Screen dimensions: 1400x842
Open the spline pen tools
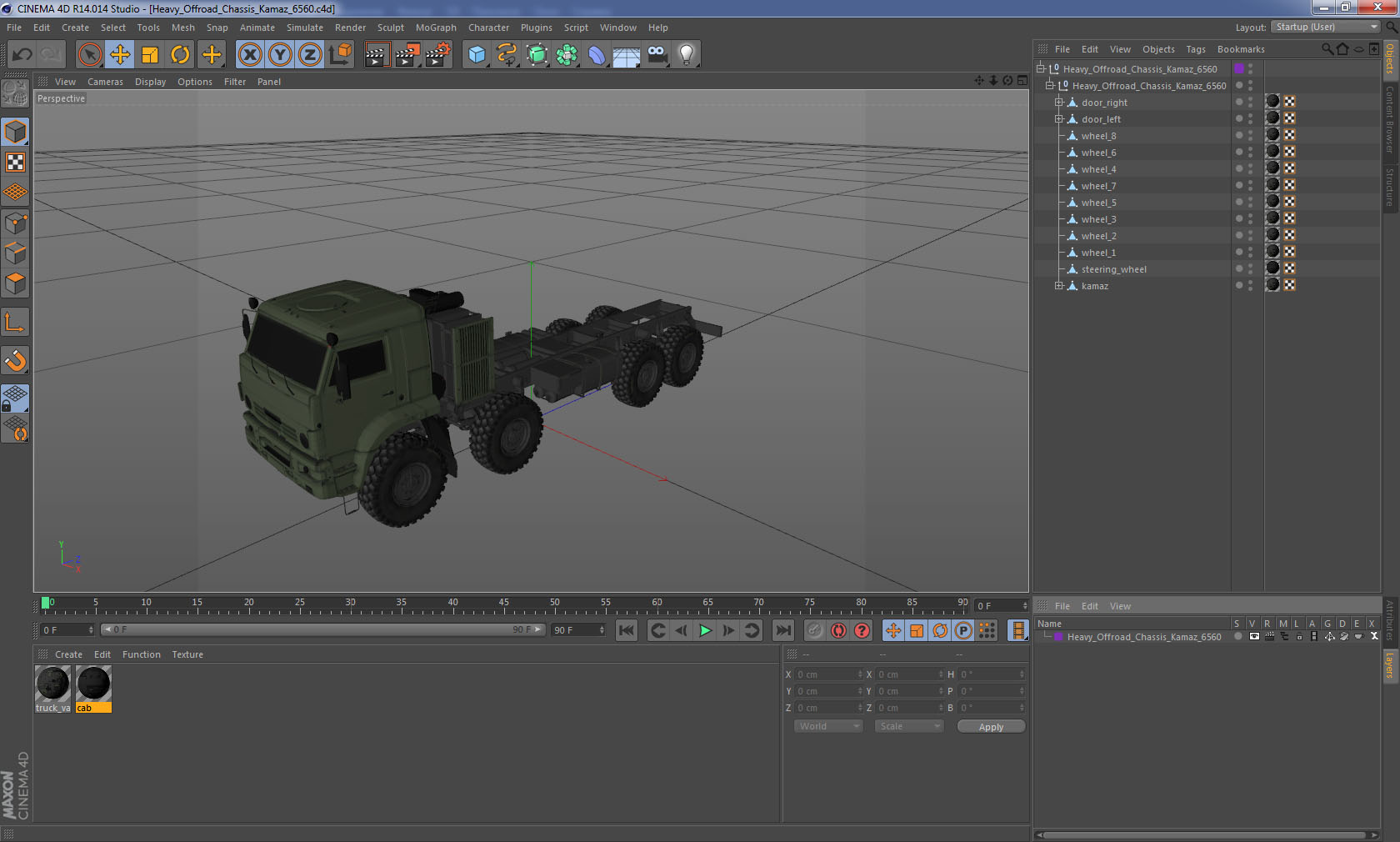click(x=507, y=55)
